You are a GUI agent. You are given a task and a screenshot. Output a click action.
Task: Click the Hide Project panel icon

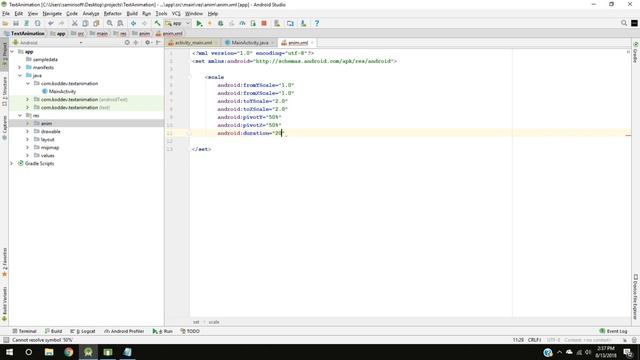(x=158, y=42)
